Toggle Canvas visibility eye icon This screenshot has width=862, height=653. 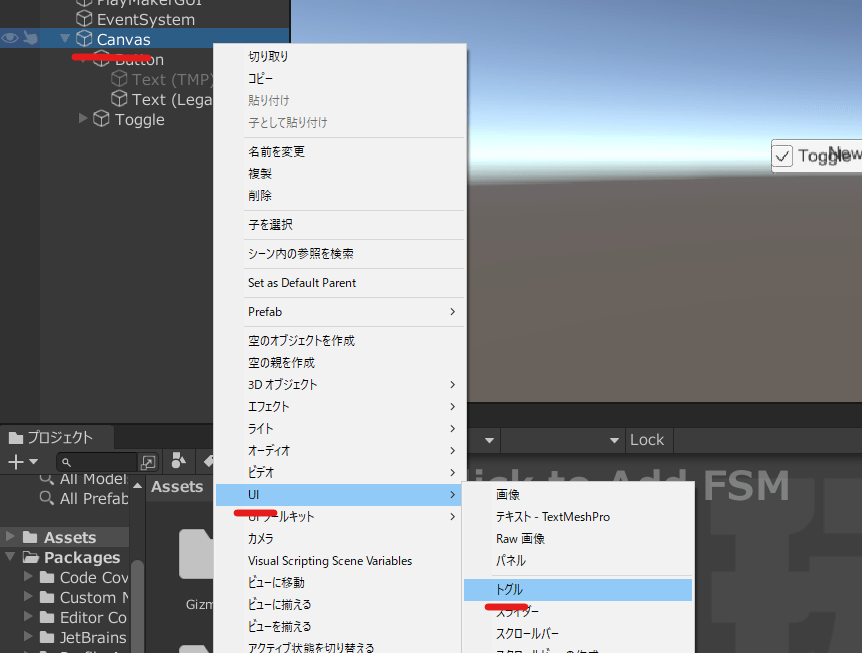[x=11, y=39]
